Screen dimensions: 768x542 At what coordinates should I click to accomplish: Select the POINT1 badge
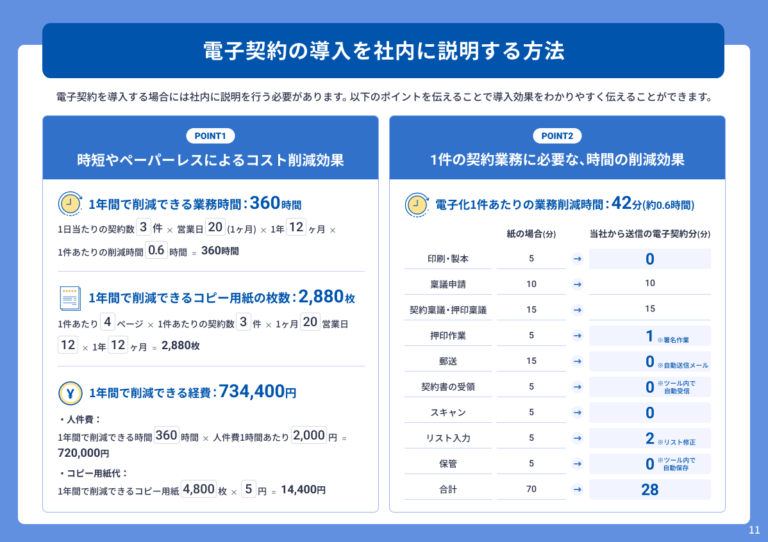pos(210,136)
